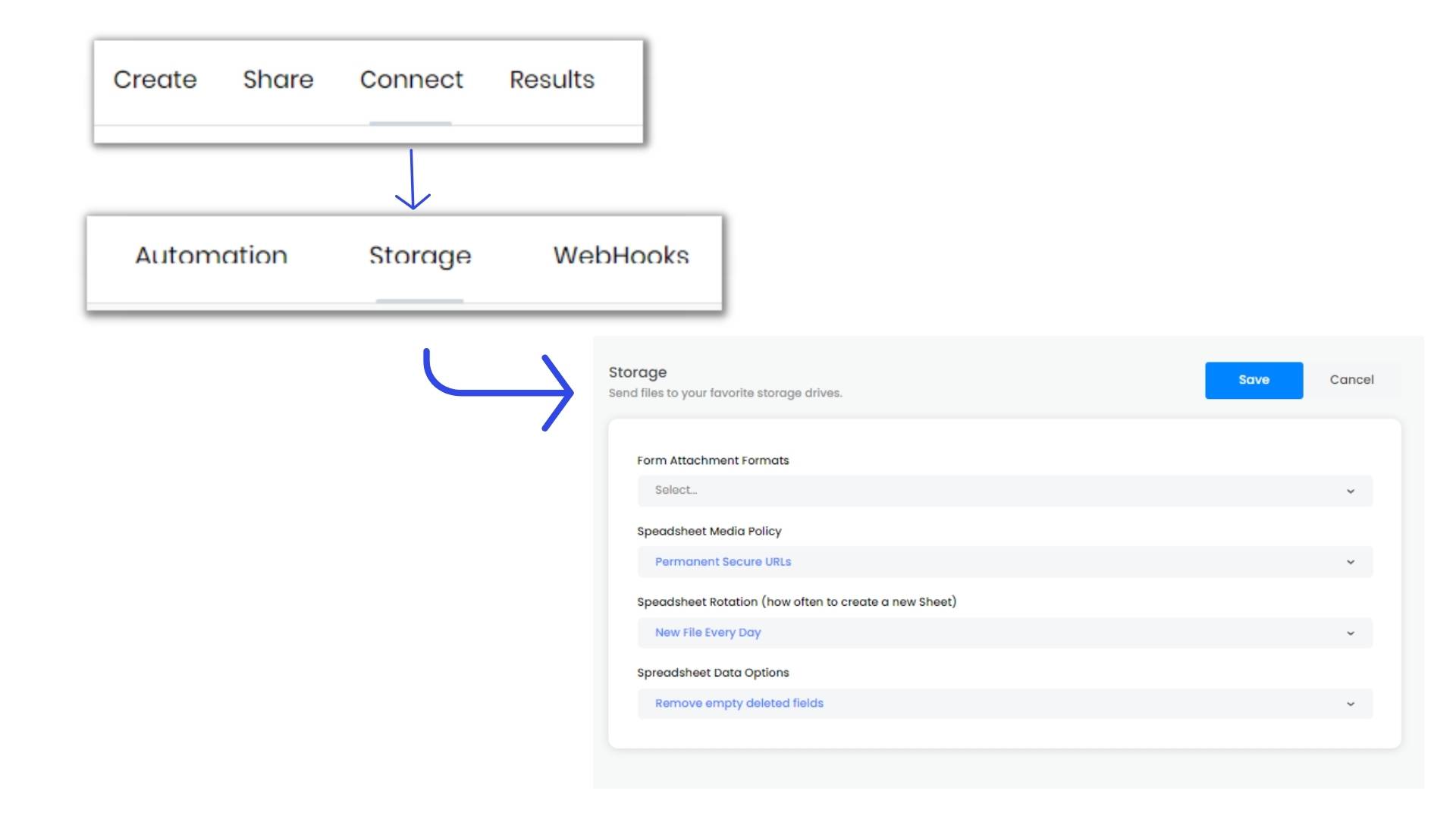
Task: Click chevron beside Permanent Secure URLs
Action: [x=1350, y=563]
